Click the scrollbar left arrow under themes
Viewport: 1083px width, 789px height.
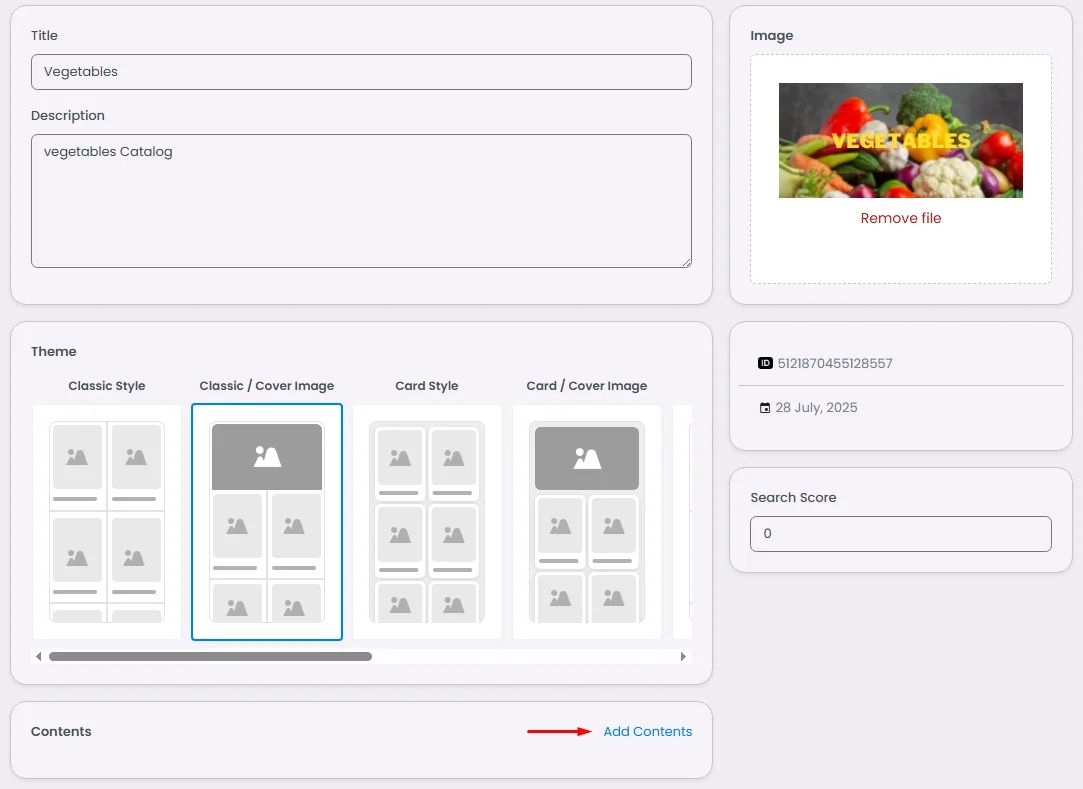(39, 656)
